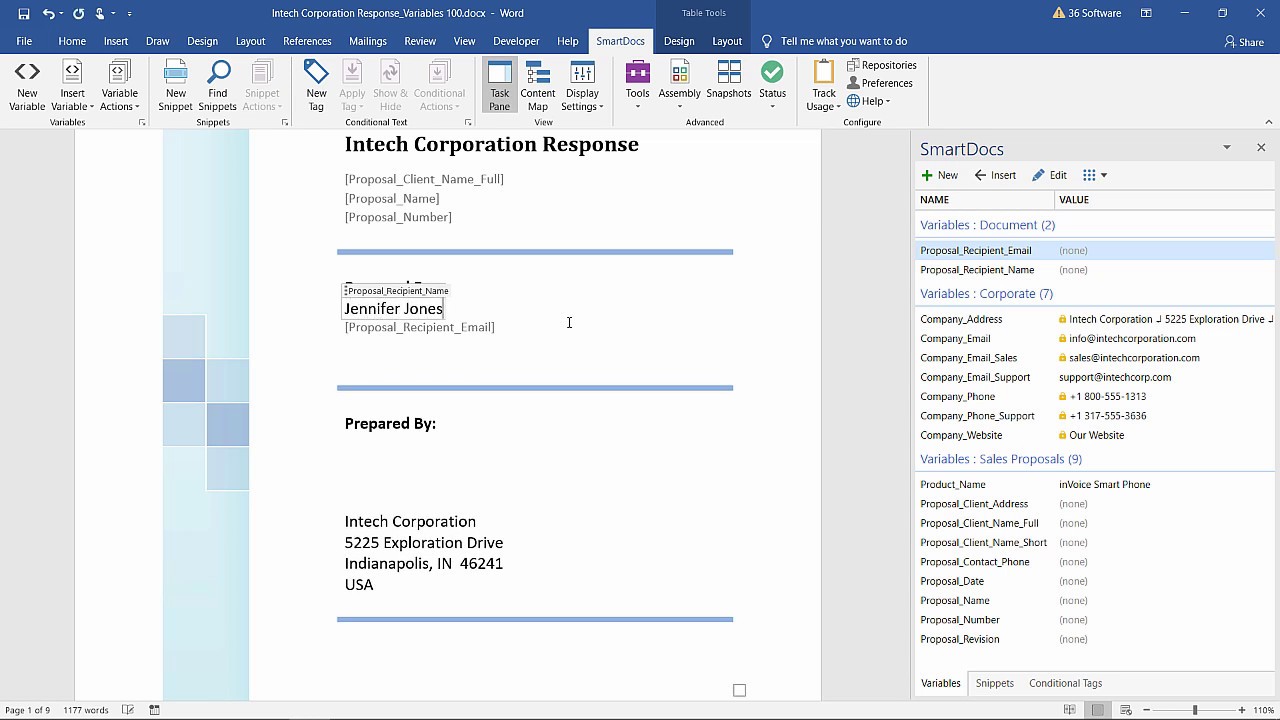
Task: Open the Table Tools Design tab
Action: coord(679,41)
